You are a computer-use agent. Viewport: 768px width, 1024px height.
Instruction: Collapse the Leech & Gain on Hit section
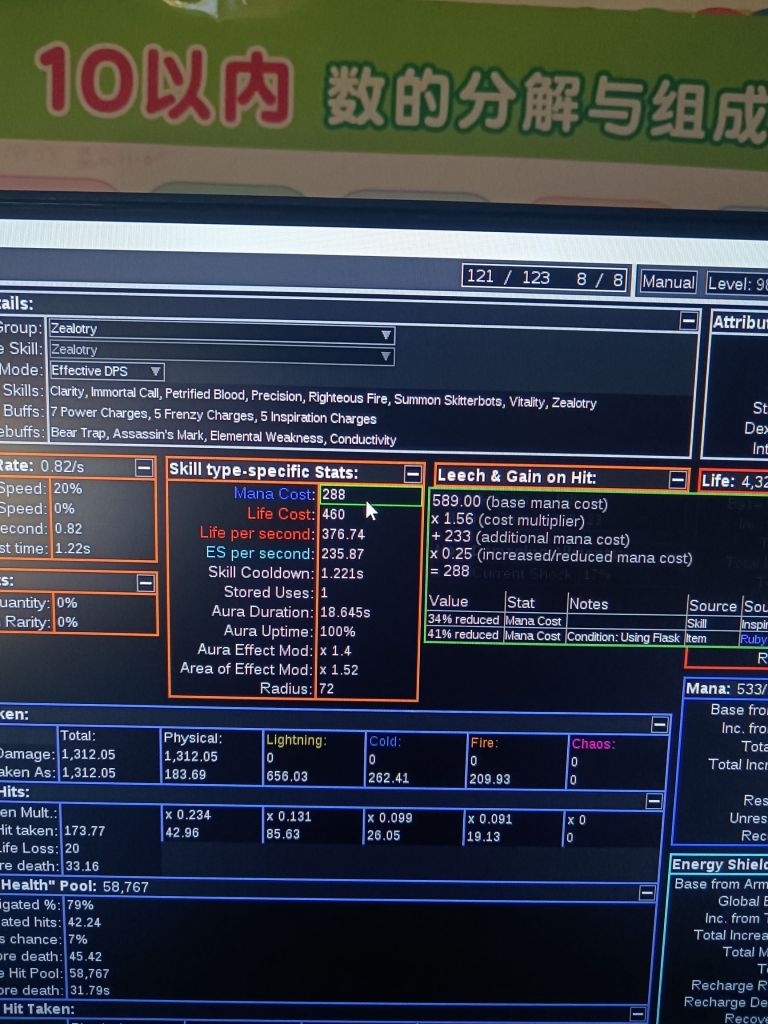tap(677, 481)
